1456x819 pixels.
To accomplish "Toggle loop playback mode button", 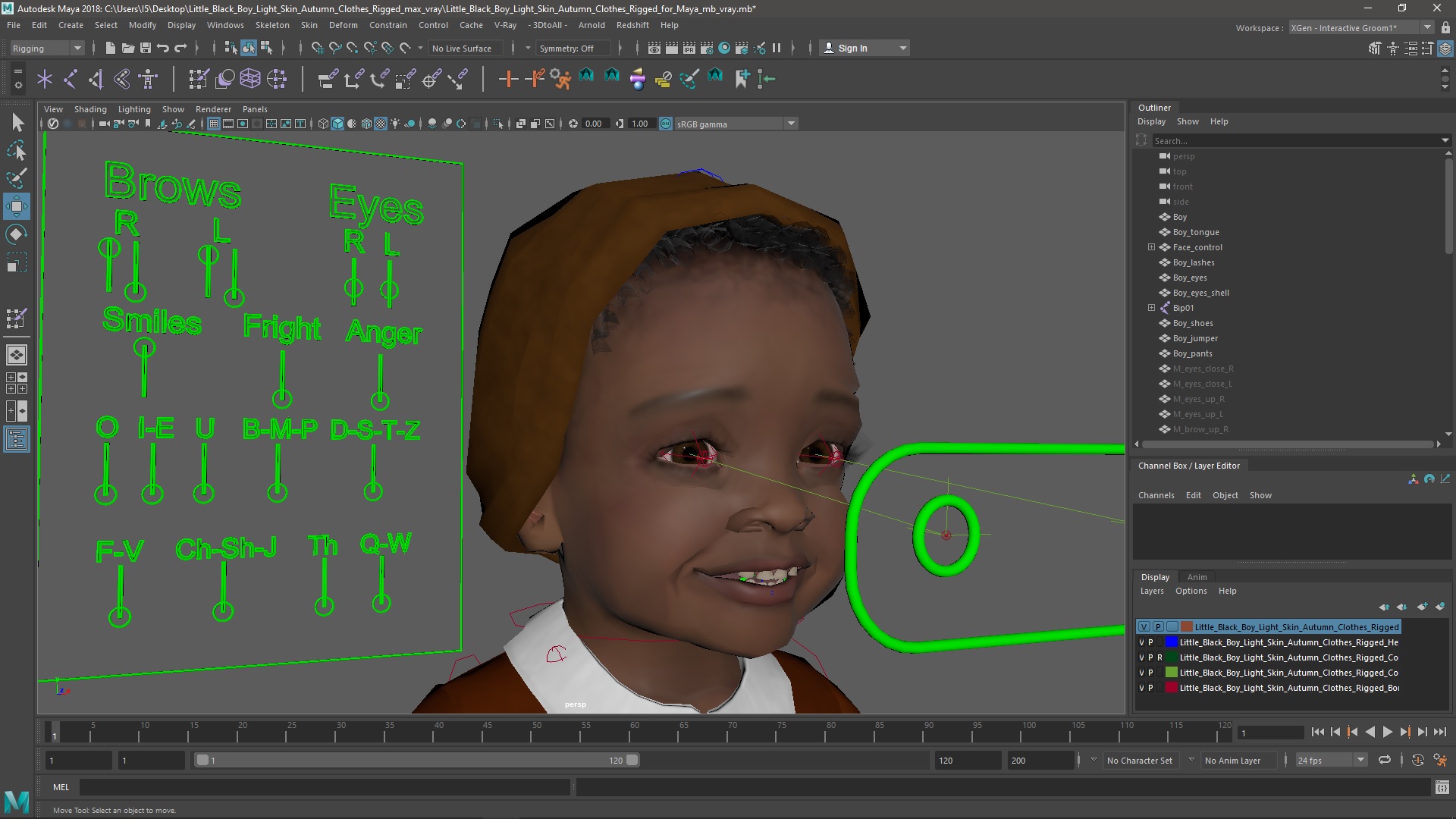I will 1384,760.
